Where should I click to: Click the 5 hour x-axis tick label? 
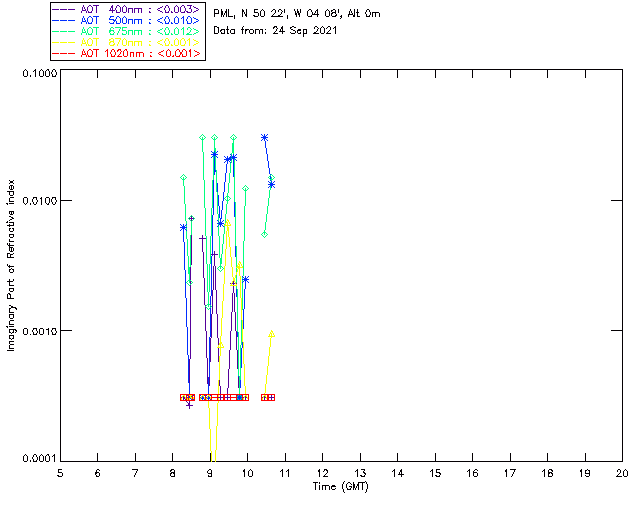tap(60, 473)
